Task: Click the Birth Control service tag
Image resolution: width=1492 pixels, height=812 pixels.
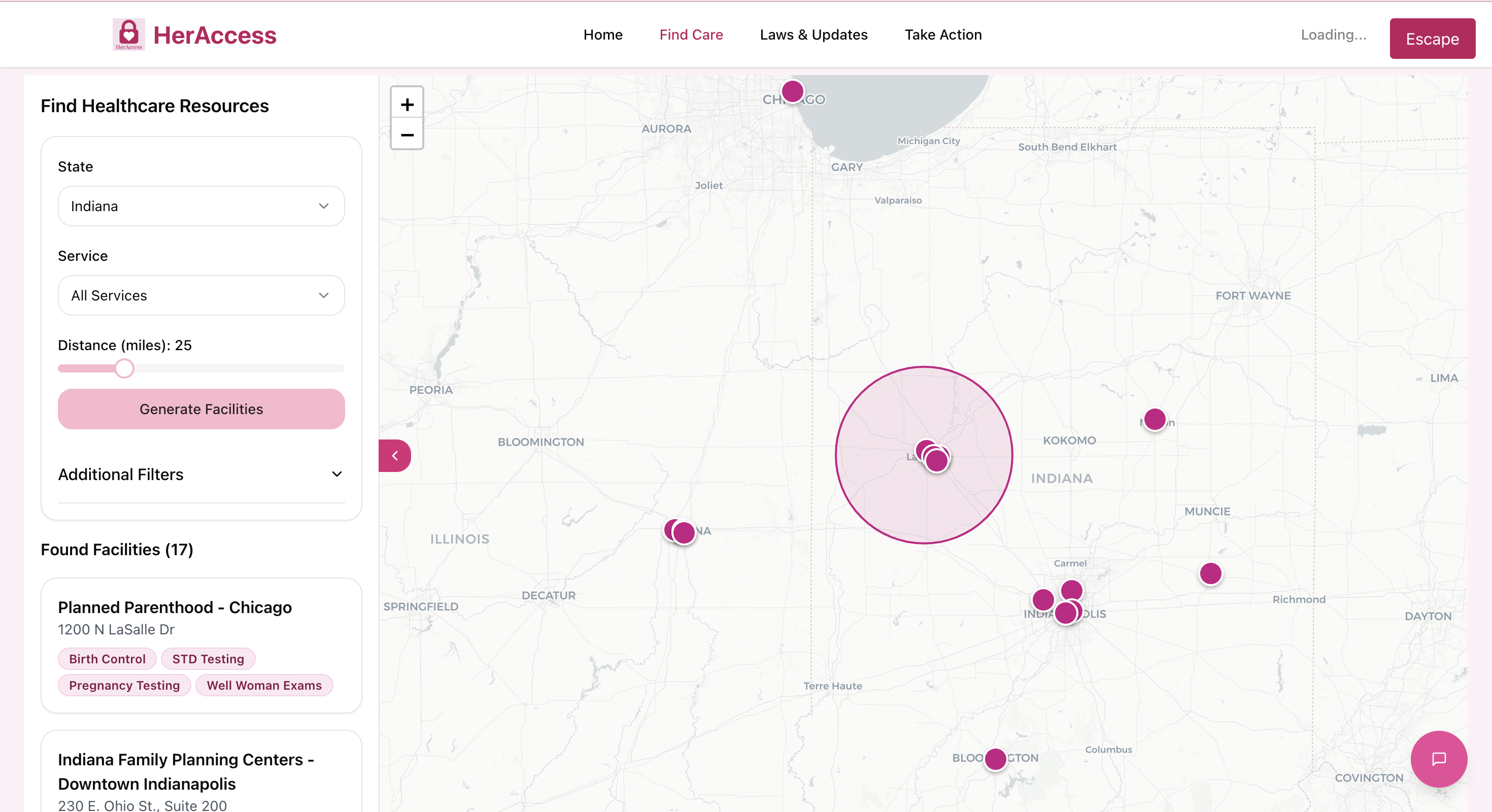Action: (107, 659)
